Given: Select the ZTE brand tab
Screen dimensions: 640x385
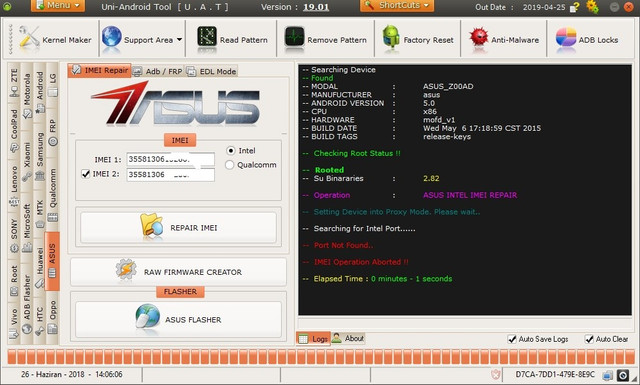Looking at the screenshot, I should click(14, 83).
